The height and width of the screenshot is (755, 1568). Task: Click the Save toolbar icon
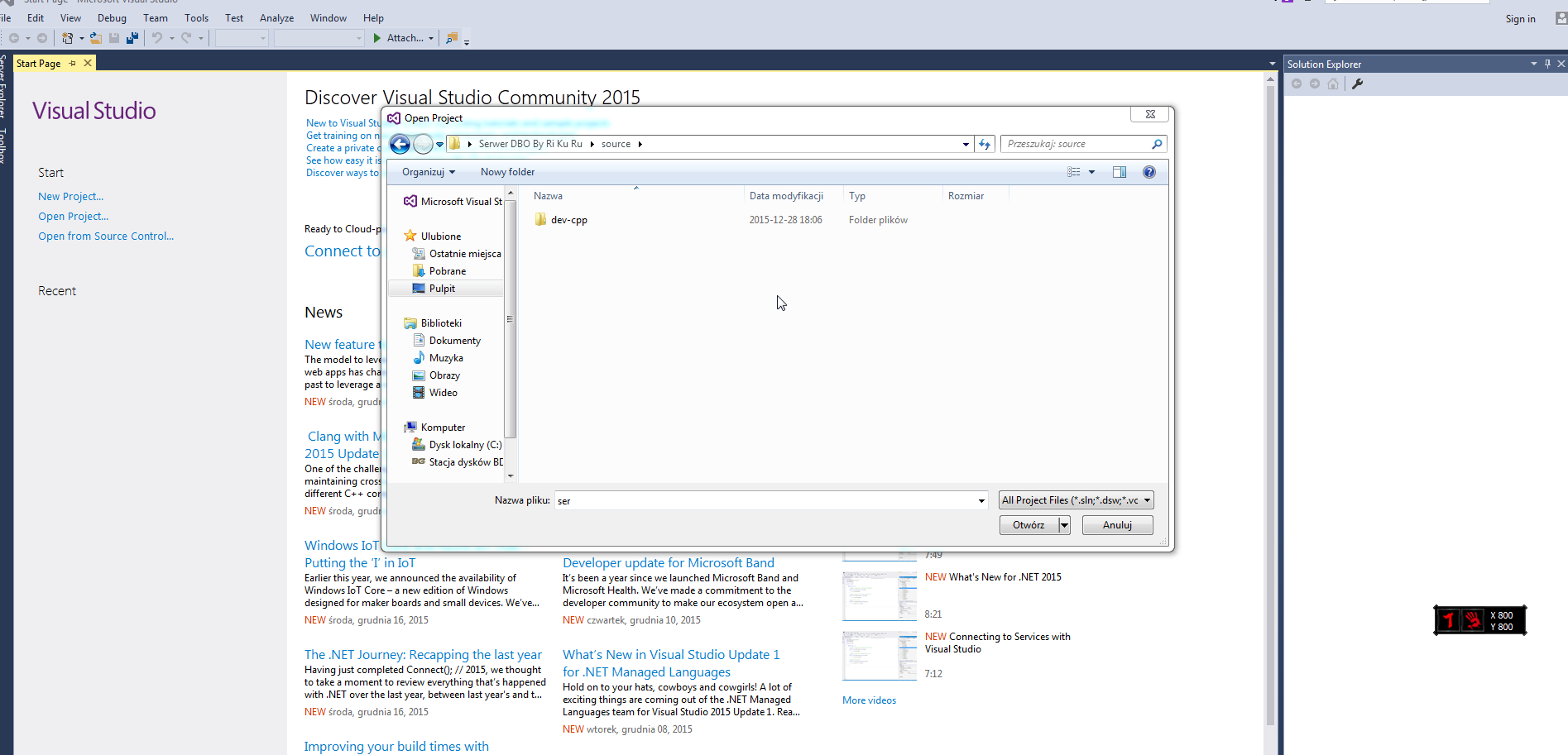point(114,38)
